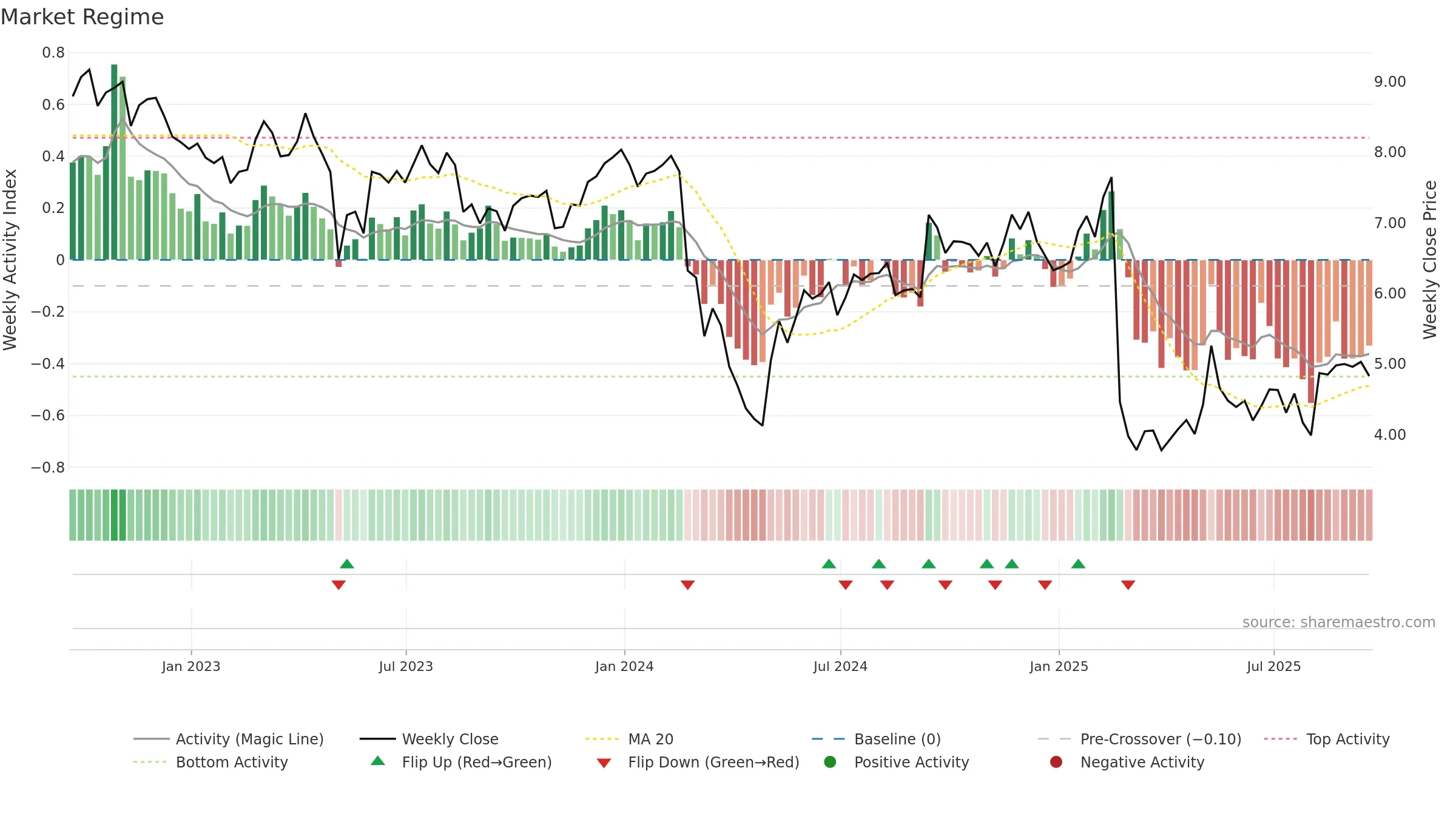Toggle the Top Activity legend entry
Image resolution: width=1456 pixels, height=819 pixels.
[x=1327, y=739]
